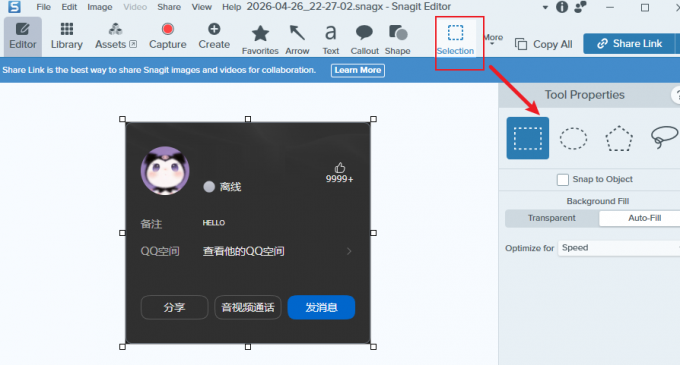Click the top-center resize handle of image
The width and height of the screenshot is (680, 365).
[248, 119]
